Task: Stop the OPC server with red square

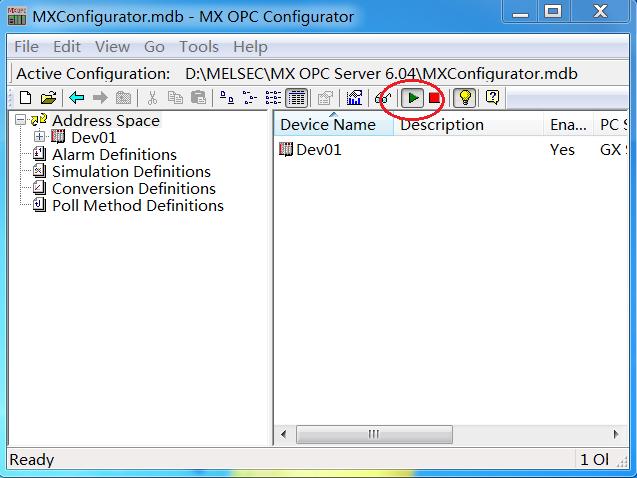Action: [434, 98]
